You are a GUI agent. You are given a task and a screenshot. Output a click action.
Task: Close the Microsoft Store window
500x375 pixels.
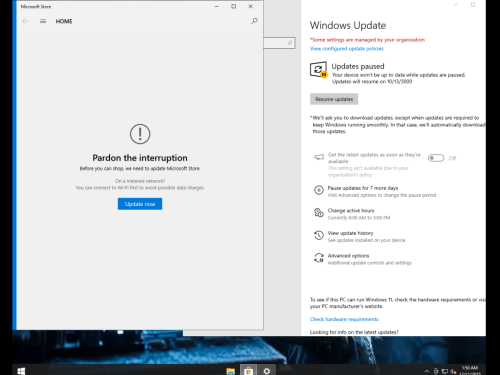point(251,6)
